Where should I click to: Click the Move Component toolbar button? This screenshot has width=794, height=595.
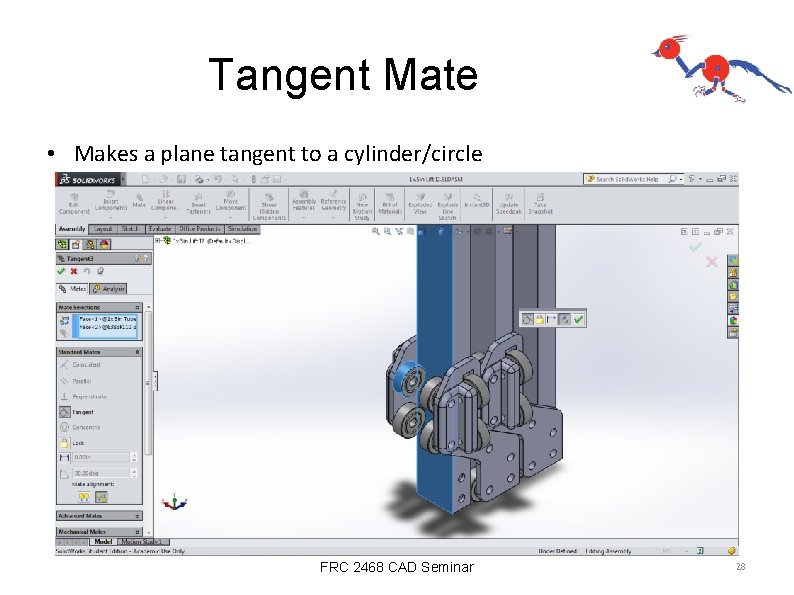[231, 201]
